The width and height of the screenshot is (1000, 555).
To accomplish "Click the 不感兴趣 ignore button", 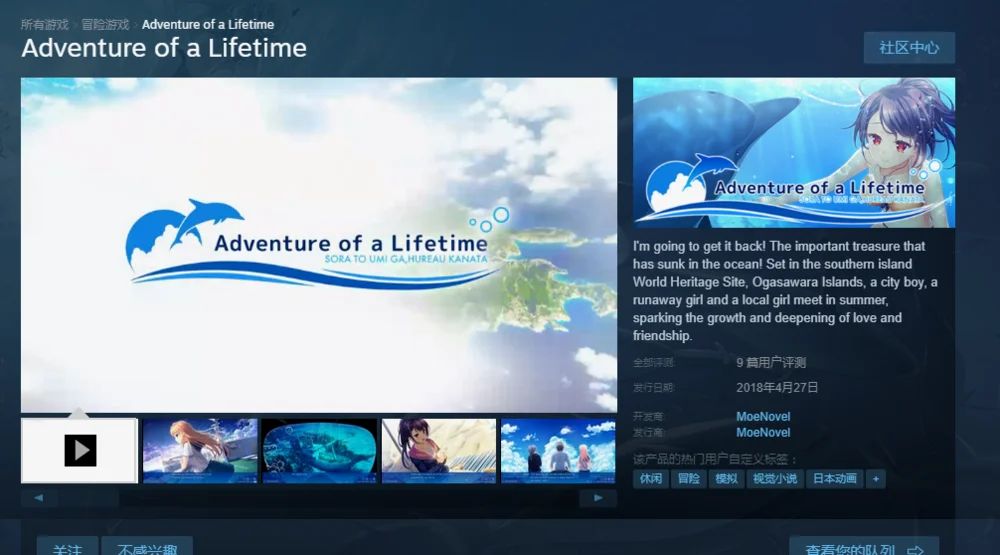I will click(147, 547).
